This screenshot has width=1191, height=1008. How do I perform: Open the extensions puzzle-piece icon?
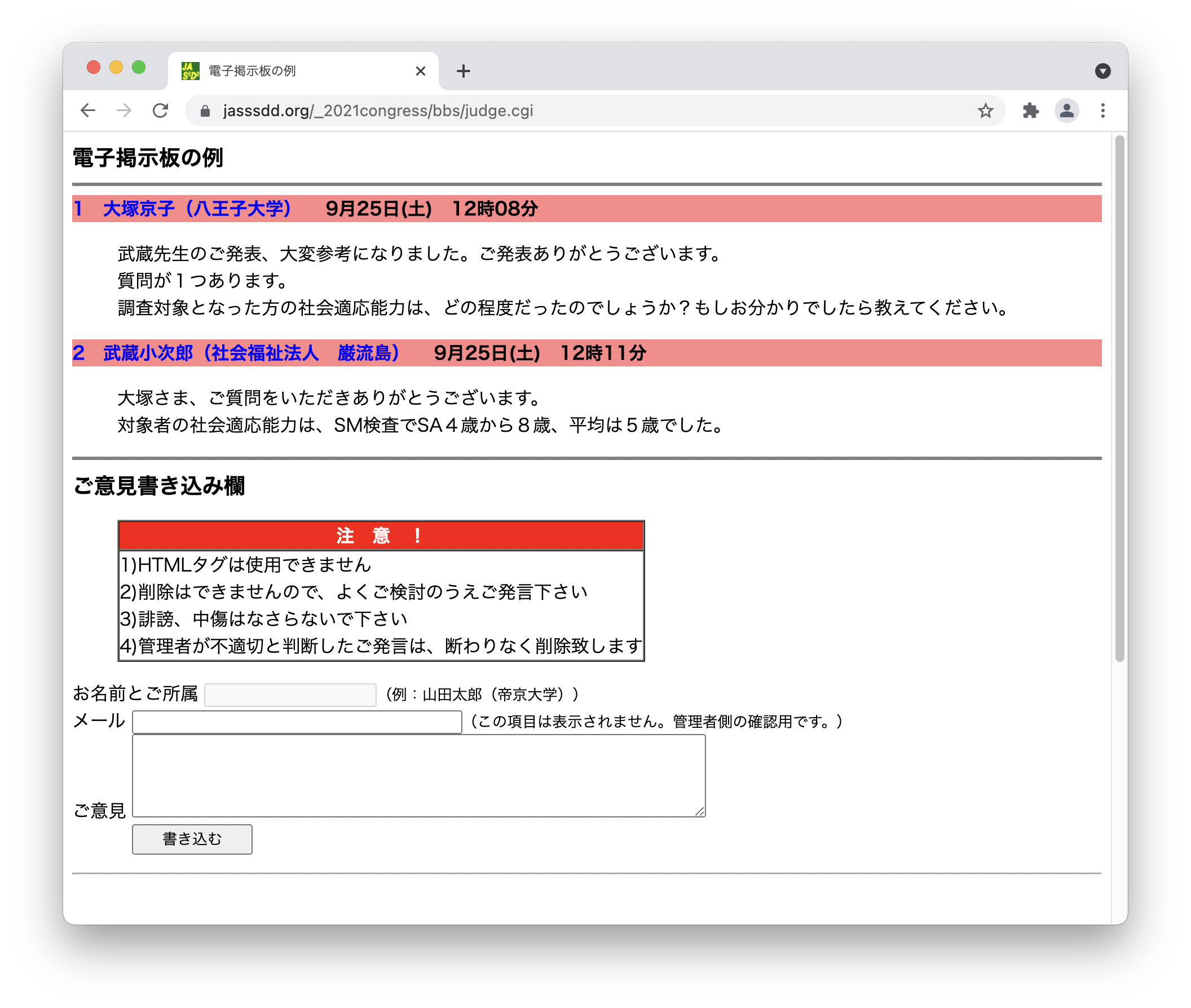(1030, 110)
